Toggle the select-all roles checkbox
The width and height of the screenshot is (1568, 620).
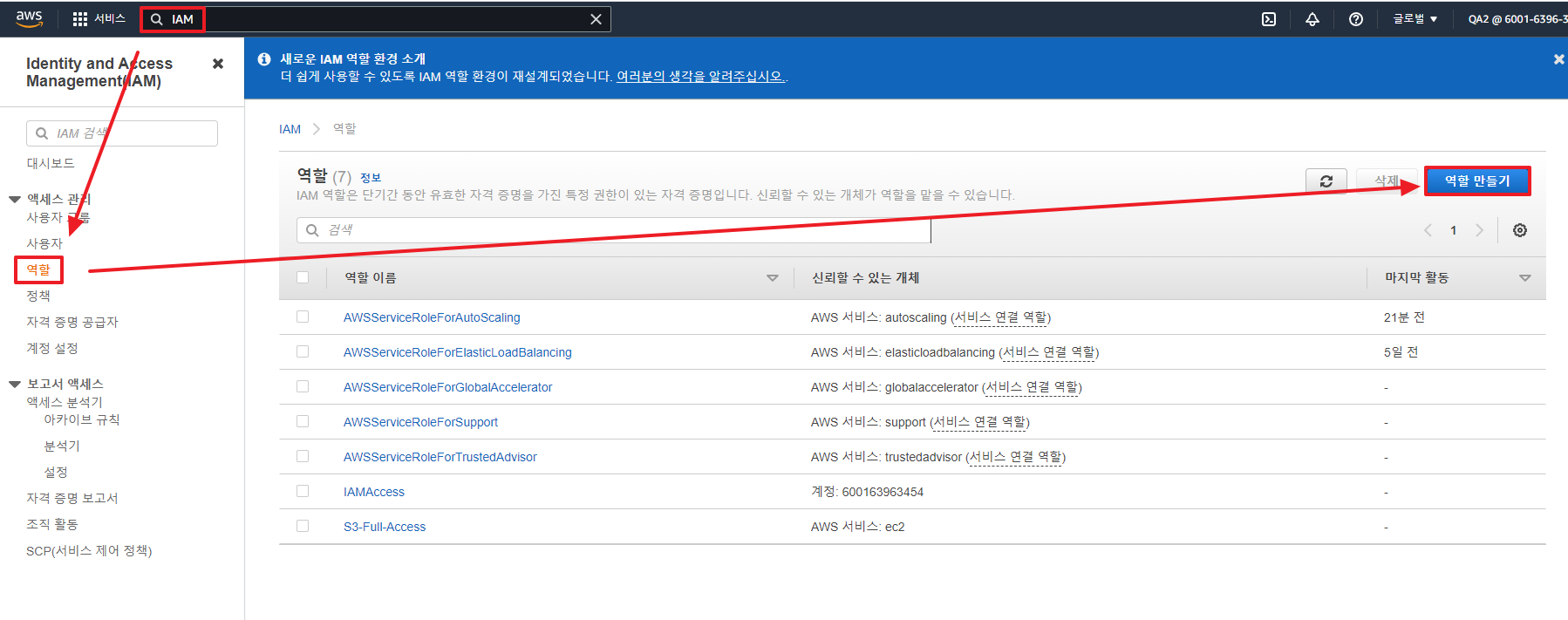click(303, 277)
